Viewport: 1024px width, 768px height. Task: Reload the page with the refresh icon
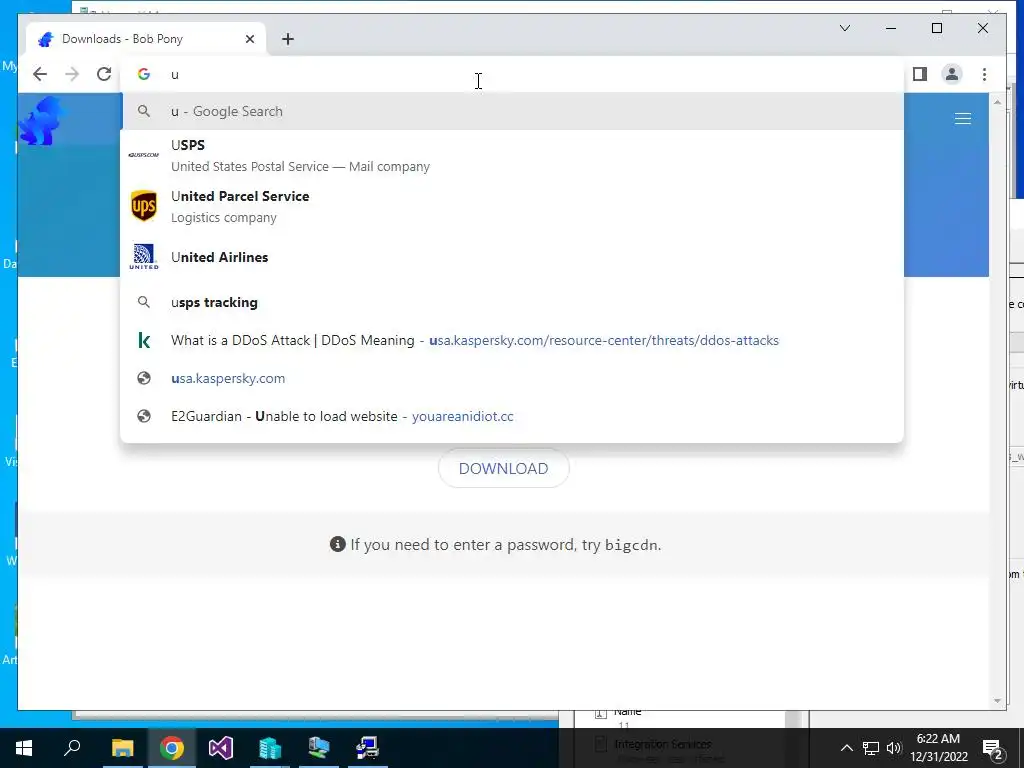click(104, 74)
